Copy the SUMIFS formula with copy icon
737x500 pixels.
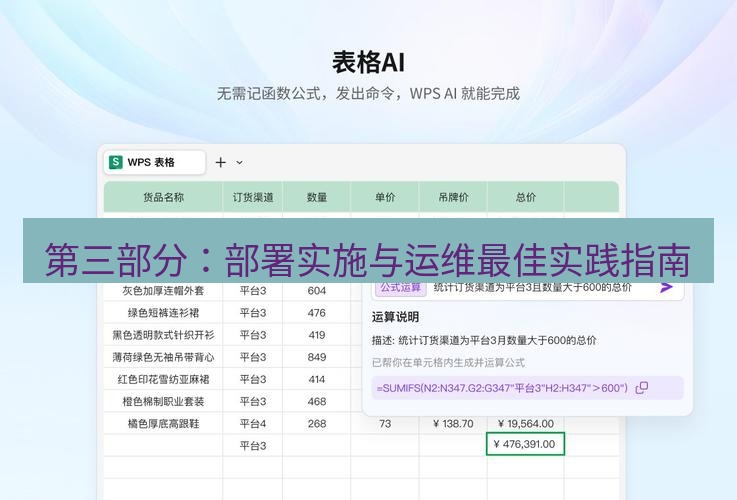point(642,388)
